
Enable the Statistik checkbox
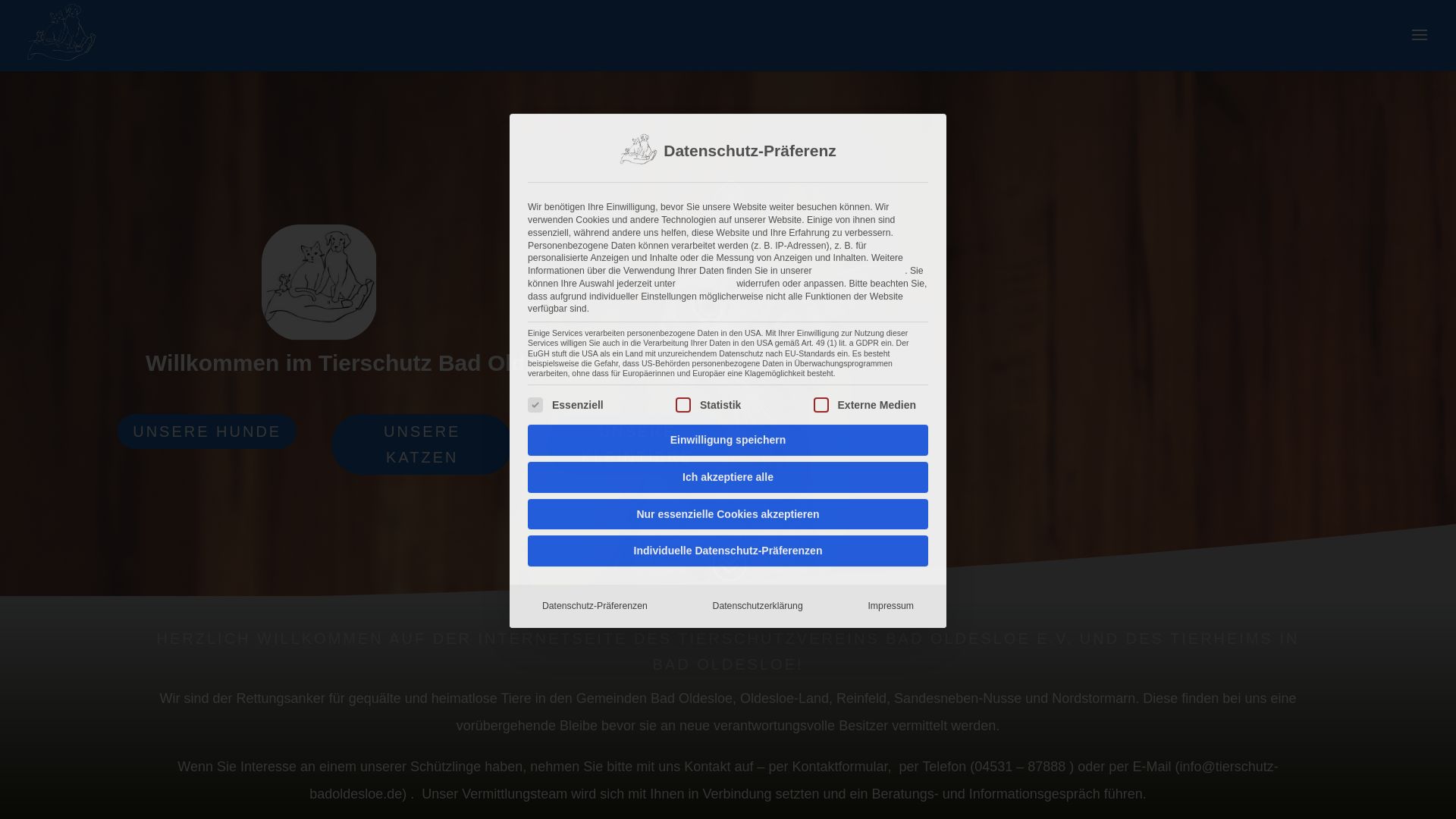[683, 405]
